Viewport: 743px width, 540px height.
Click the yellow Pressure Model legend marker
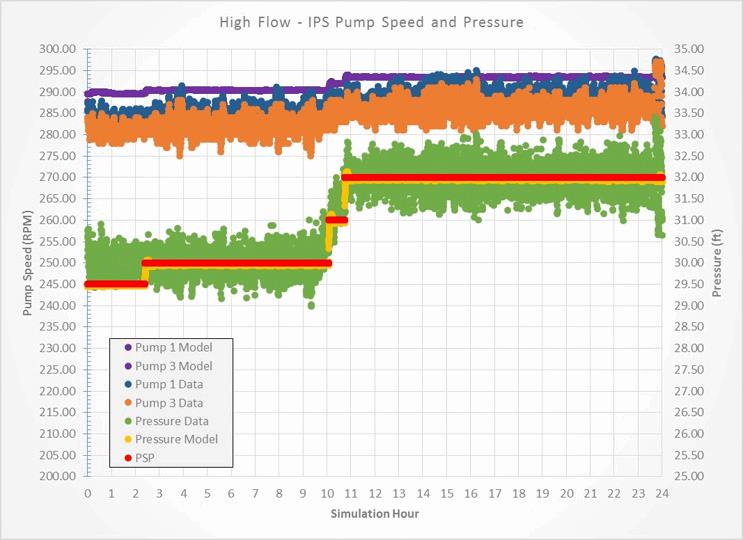127,438
